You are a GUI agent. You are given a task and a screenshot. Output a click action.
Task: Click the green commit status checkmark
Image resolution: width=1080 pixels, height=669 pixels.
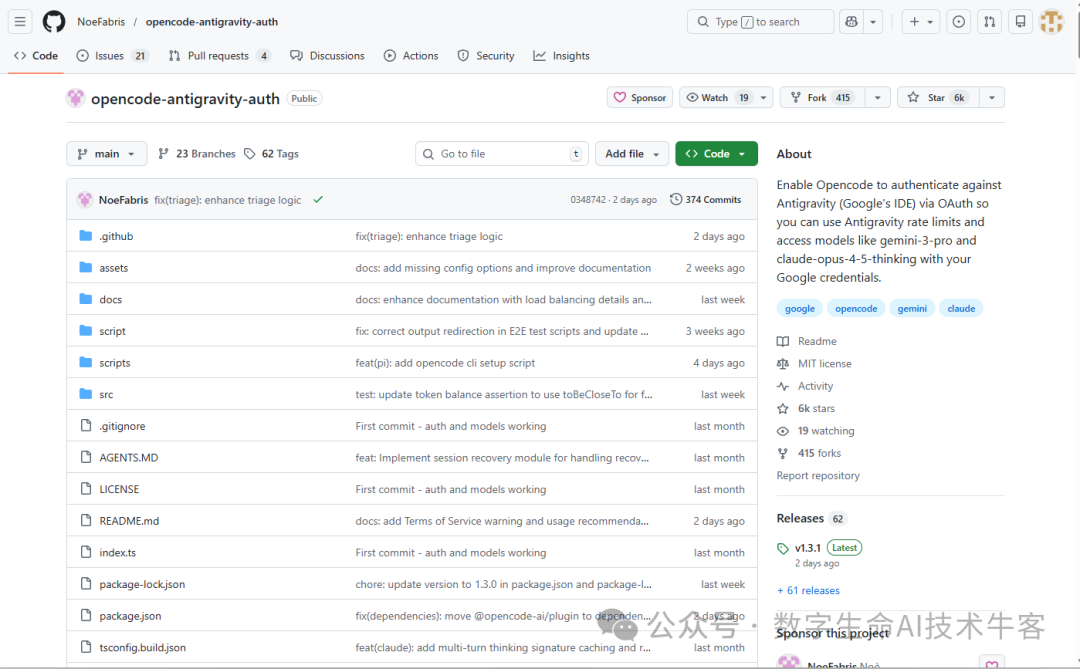[318, 200]
